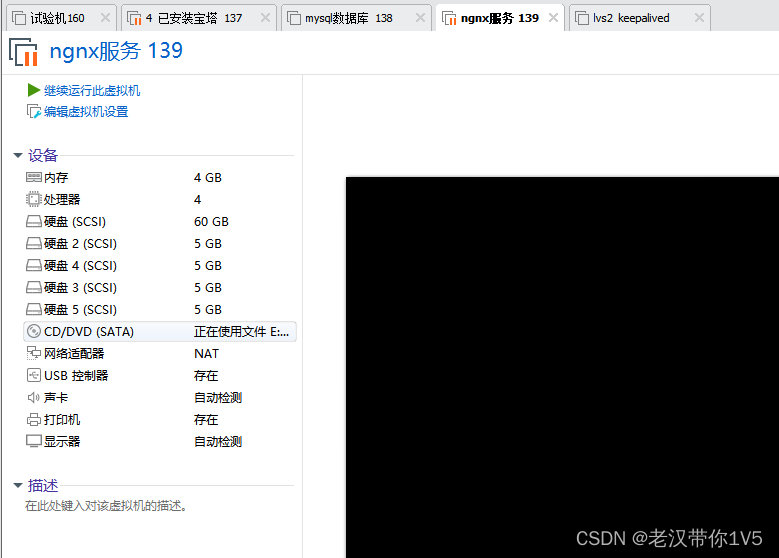This screenshot has height=558, width=779.
Task: Select the 硬盘 (SCSI) row label
Action: click(x=75, y=222)
